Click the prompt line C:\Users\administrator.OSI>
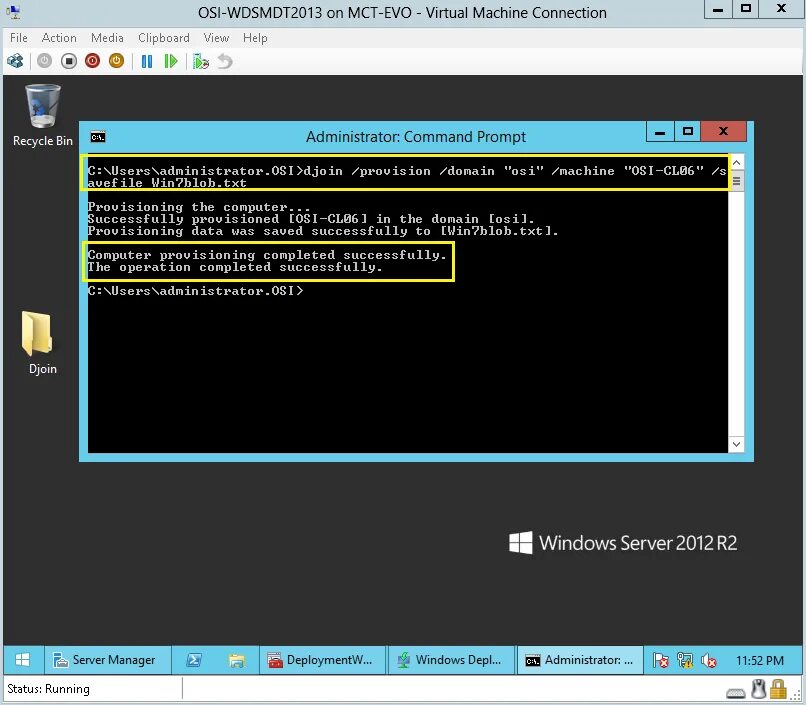806x705 pixels. 196,291
